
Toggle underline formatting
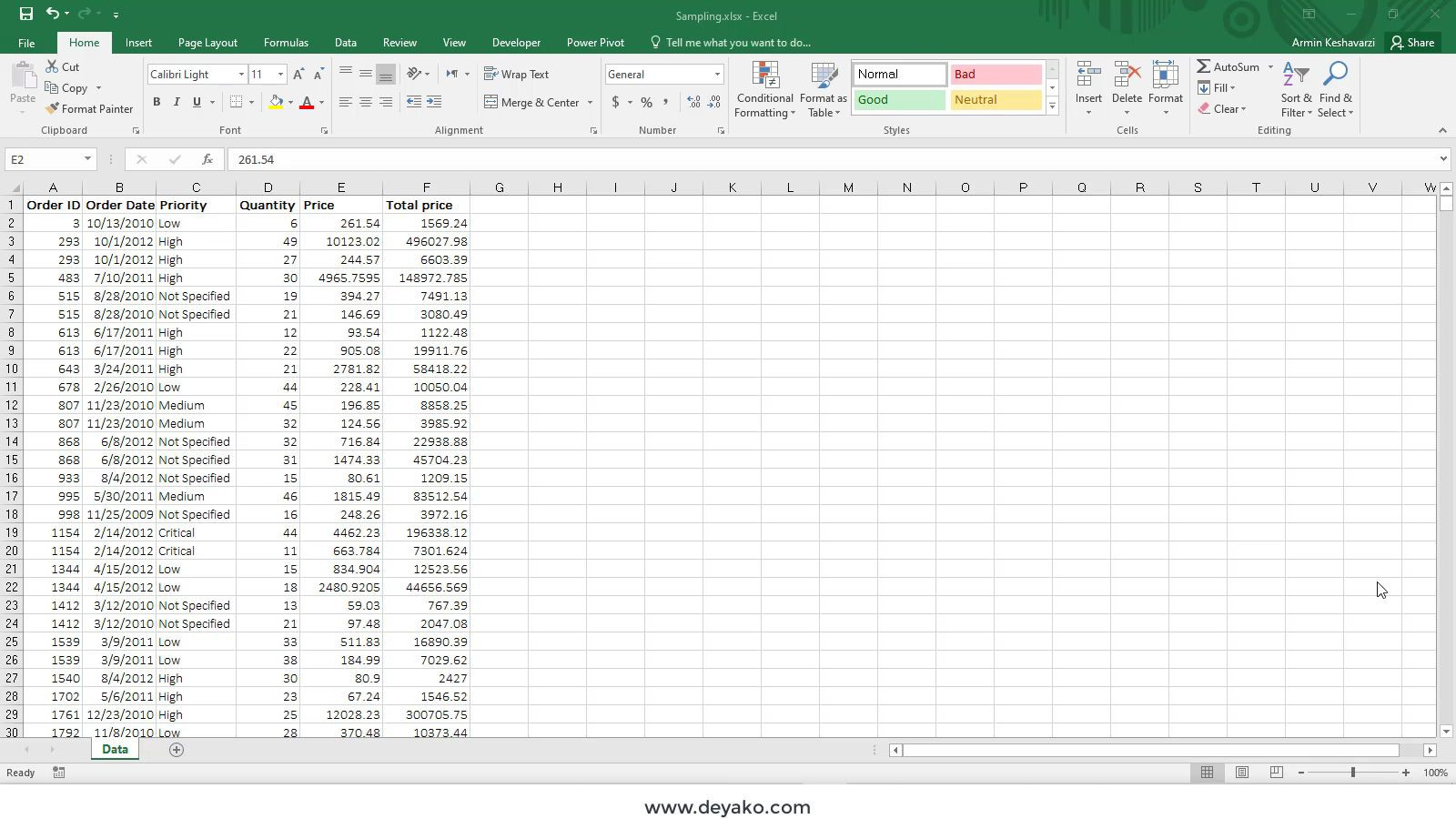197,102
